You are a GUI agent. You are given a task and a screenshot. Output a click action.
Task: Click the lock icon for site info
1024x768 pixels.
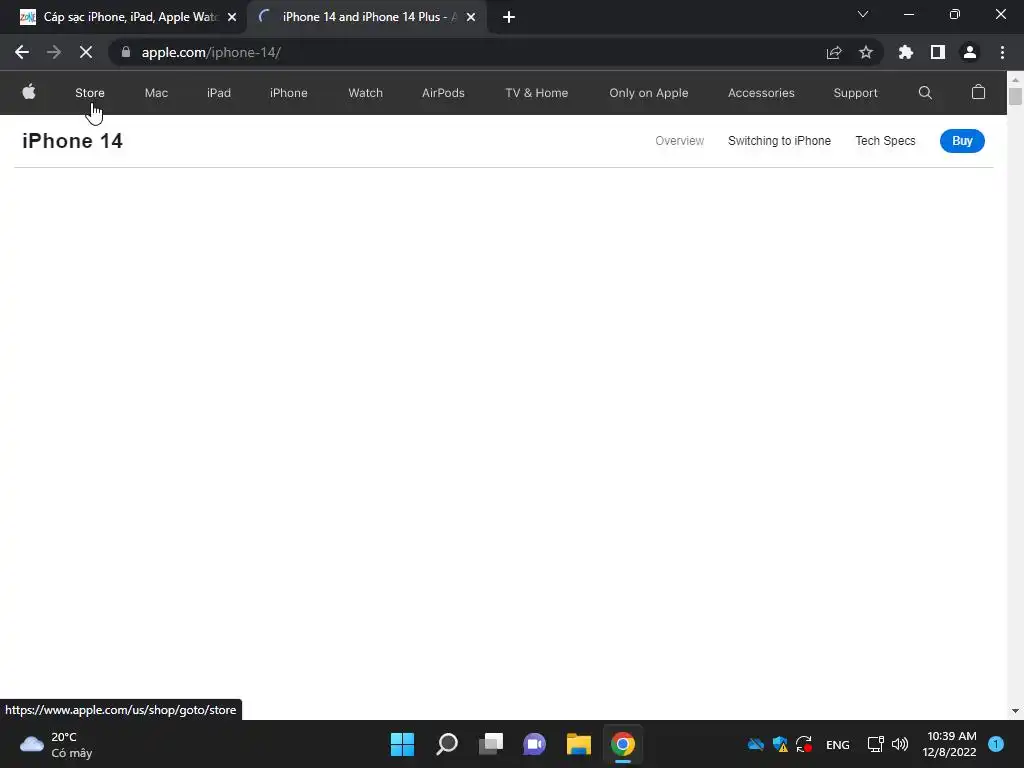(126, 52)
